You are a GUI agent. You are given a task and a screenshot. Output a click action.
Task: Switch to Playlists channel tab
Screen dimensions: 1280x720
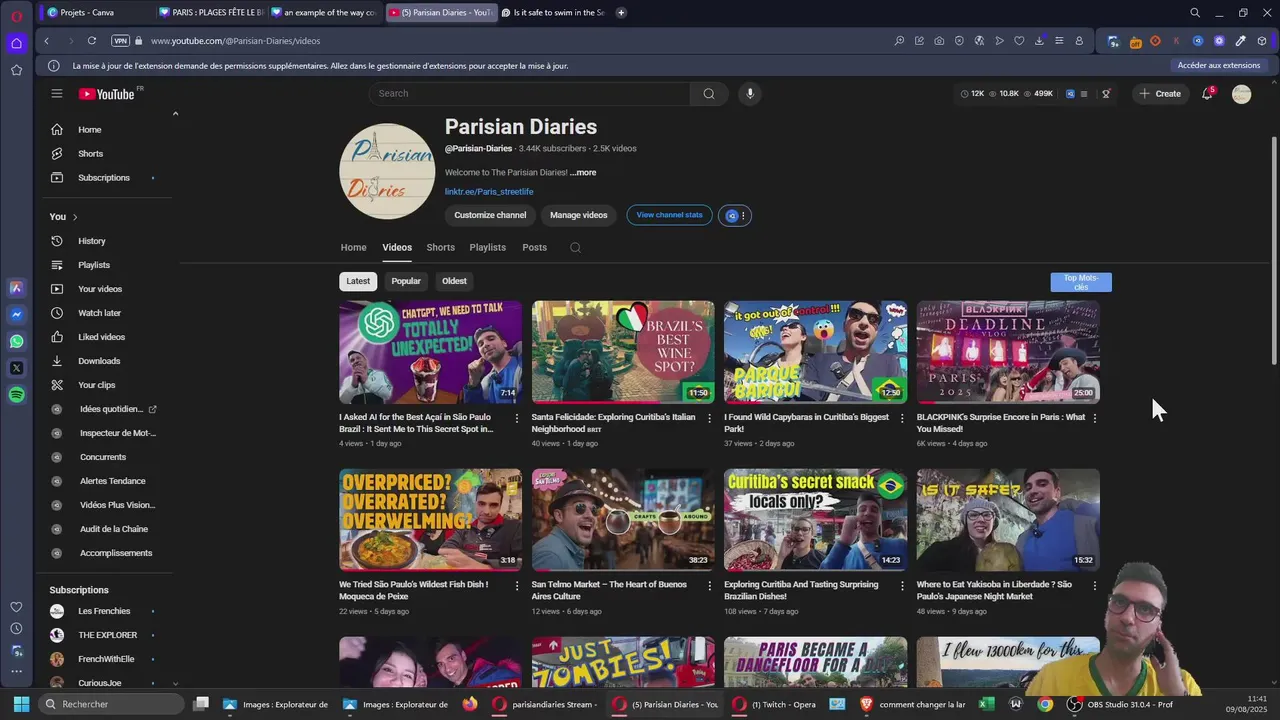point(488,247)
